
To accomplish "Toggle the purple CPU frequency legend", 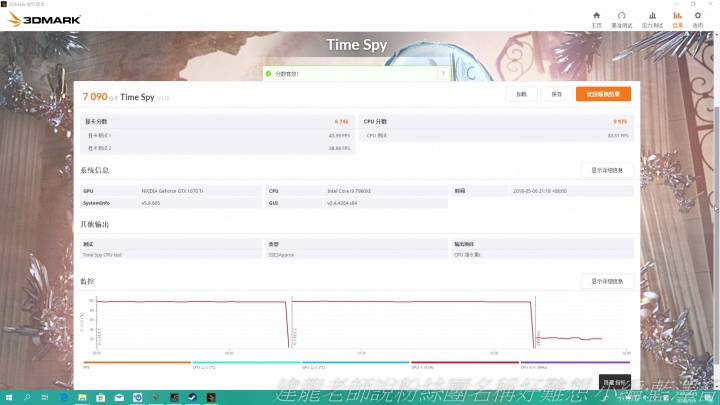I will click(x=575, y=365).
